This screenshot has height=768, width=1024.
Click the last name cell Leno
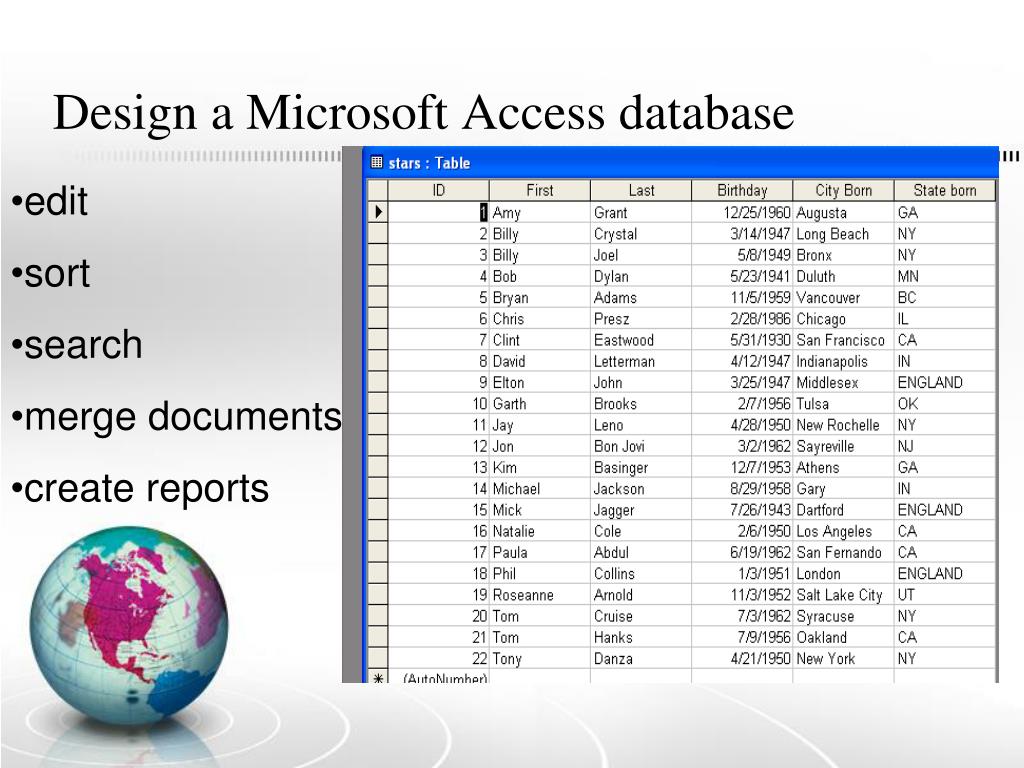click(641, 424)
